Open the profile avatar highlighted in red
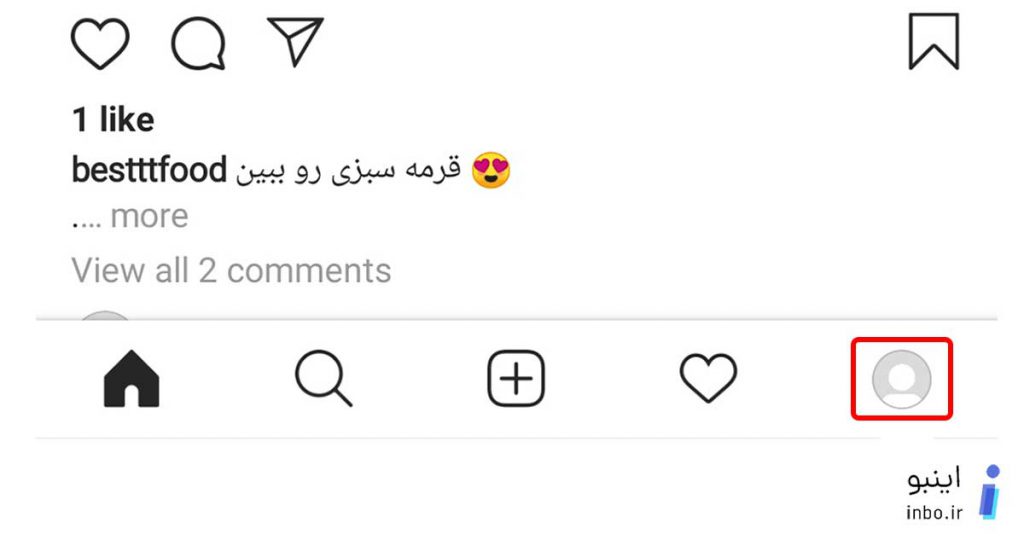This screenshot has width=1024, height=546. click(x=902, y=379)
